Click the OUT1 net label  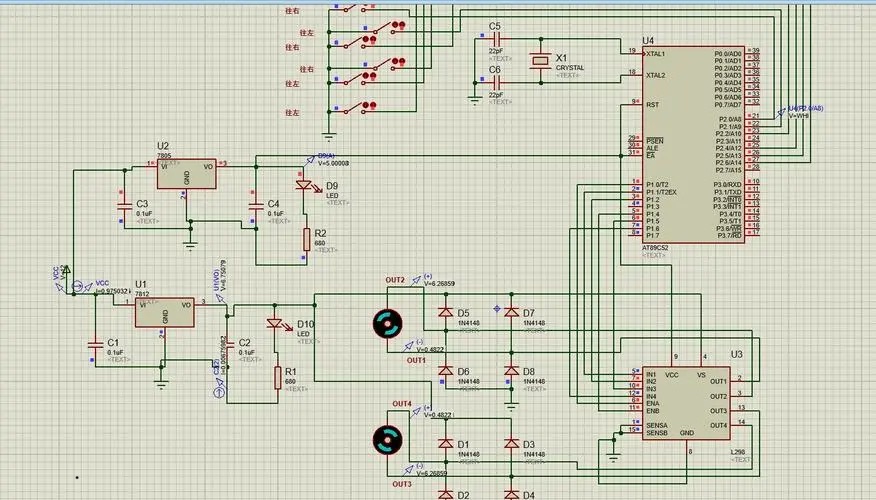pos(416,360)
